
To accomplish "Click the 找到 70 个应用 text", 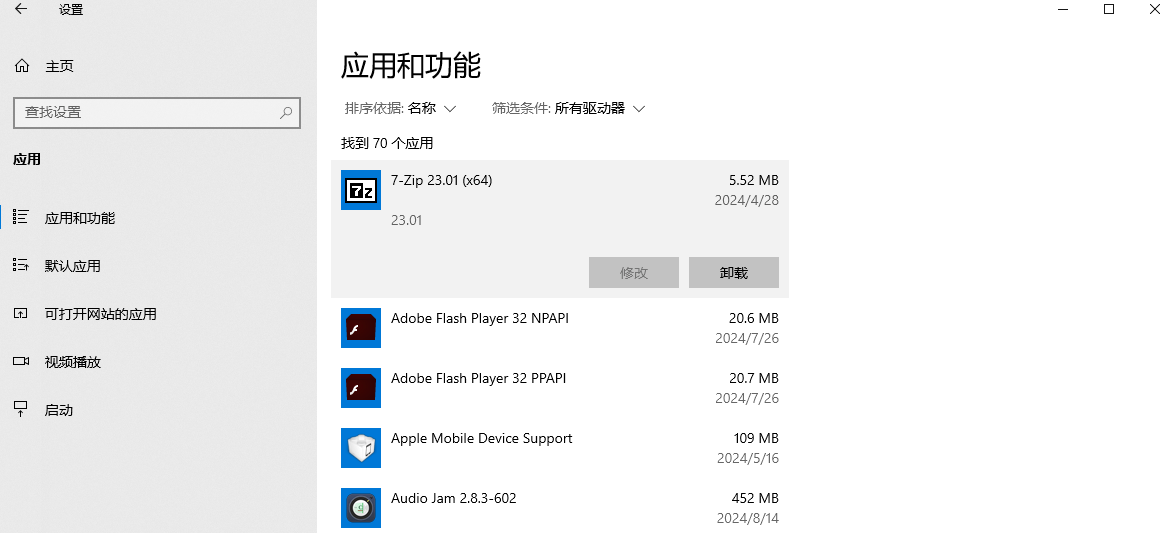I will (387, 143).
